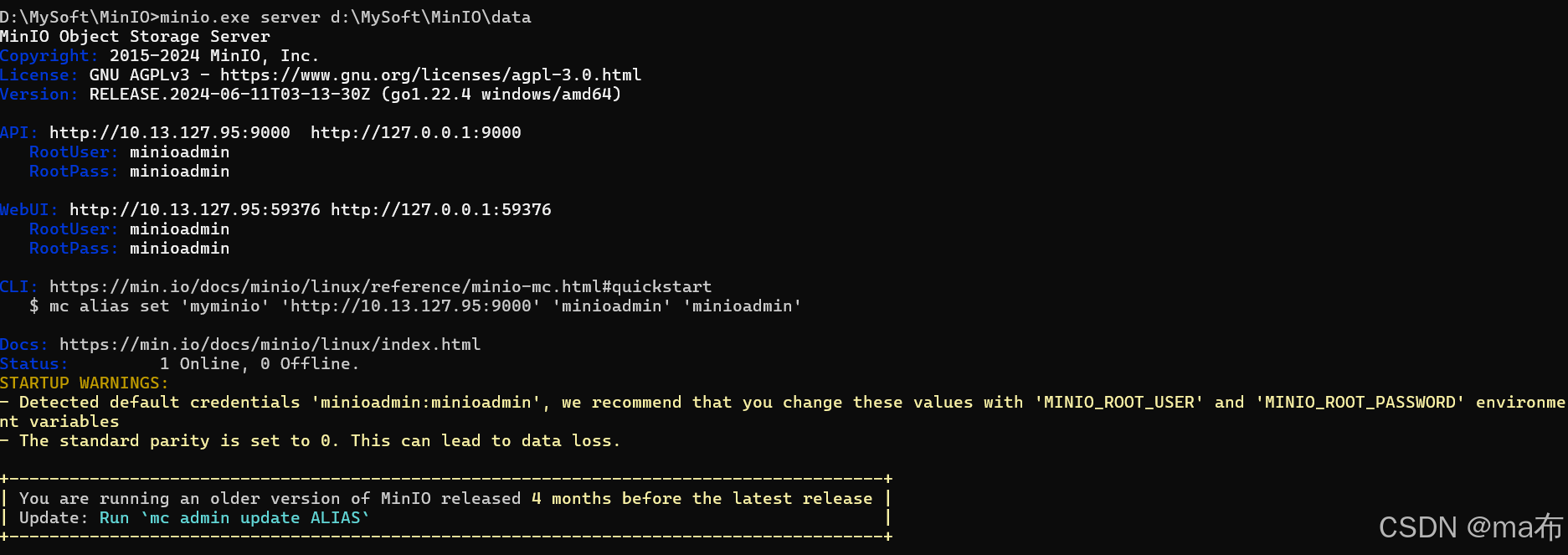Image resolution: width=1568 pixels, height=555 pixels.
Task: Click the STARTUP WARNINGS heading
Action: [x=85, y=383]
